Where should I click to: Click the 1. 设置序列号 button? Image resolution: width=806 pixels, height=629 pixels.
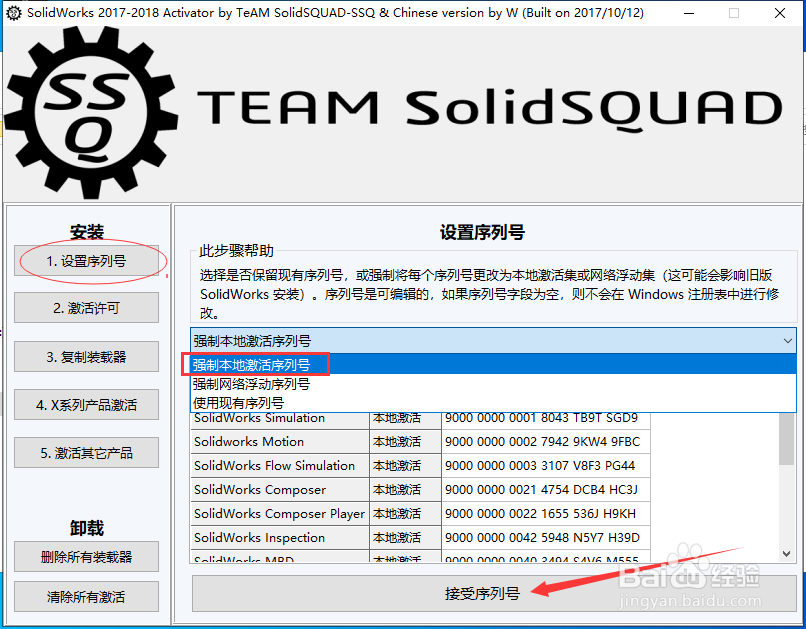pos(86,261)
